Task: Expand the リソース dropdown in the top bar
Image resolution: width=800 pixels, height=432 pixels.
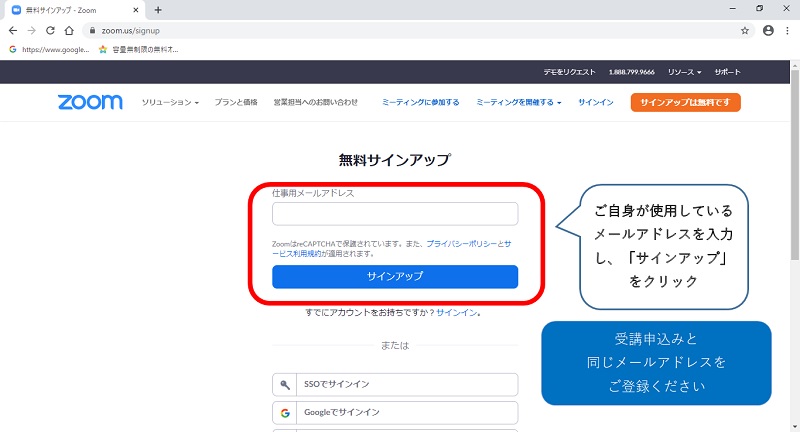Action: (685, 72)
